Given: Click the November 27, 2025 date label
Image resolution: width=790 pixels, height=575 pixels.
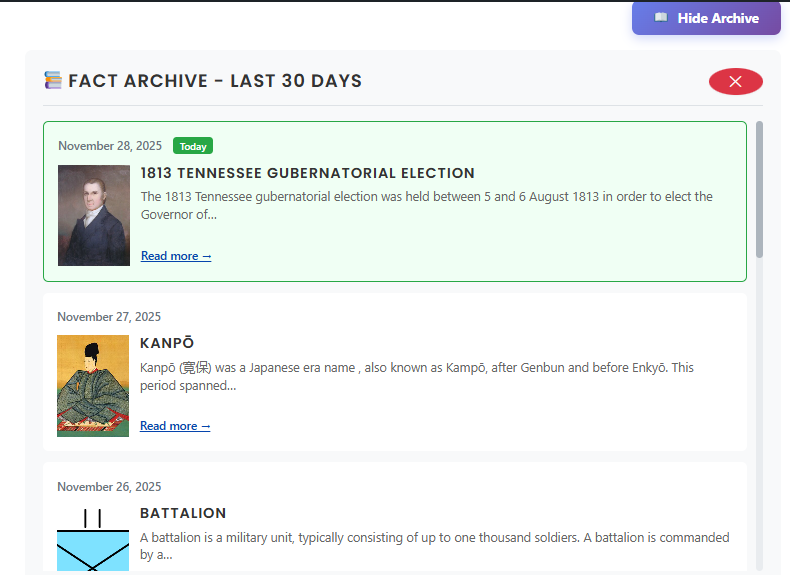Looking at the screenshot, I should tap(109, 317).
